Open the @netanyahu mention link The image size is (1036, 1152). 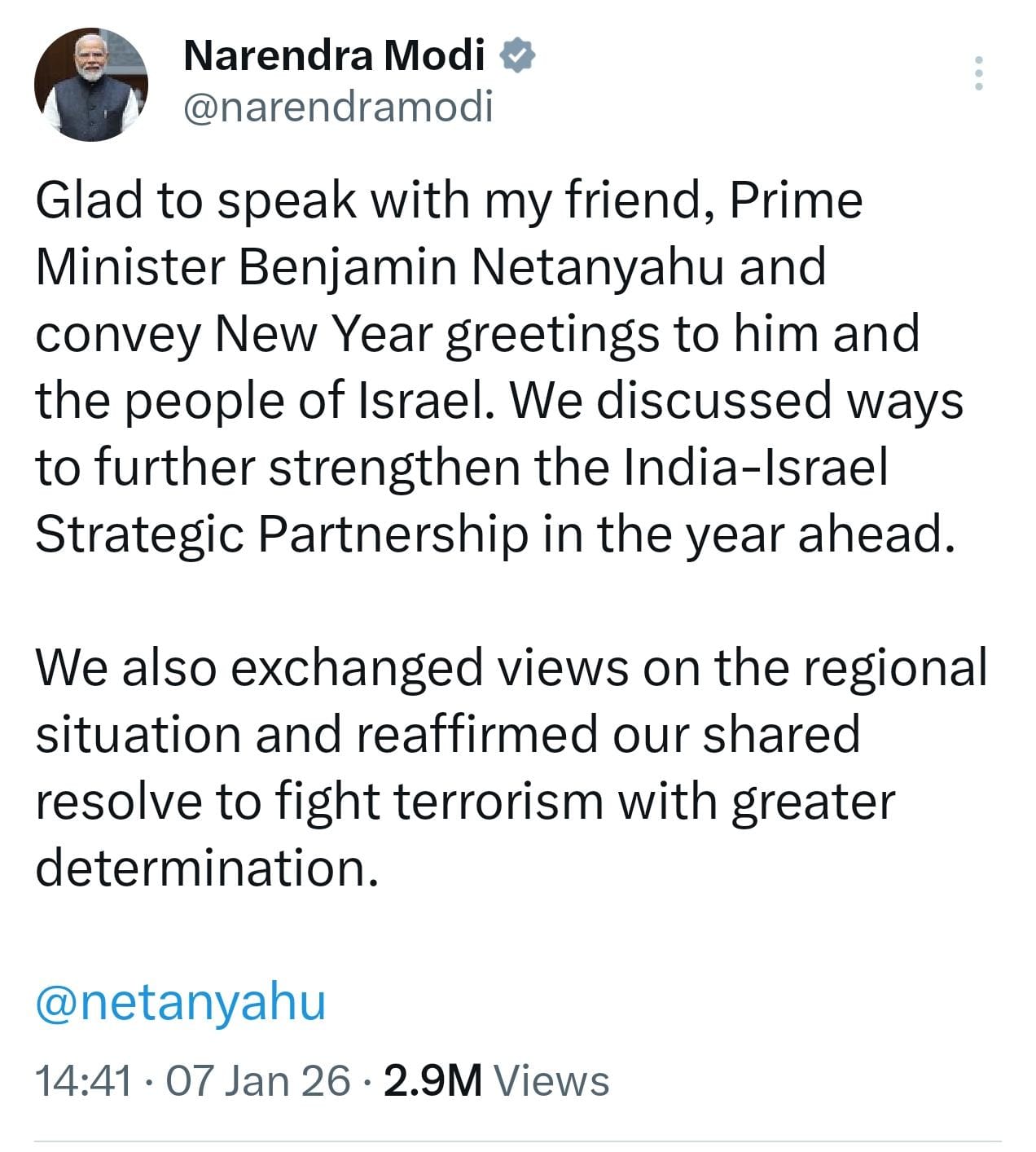(x=181, y=1001)
